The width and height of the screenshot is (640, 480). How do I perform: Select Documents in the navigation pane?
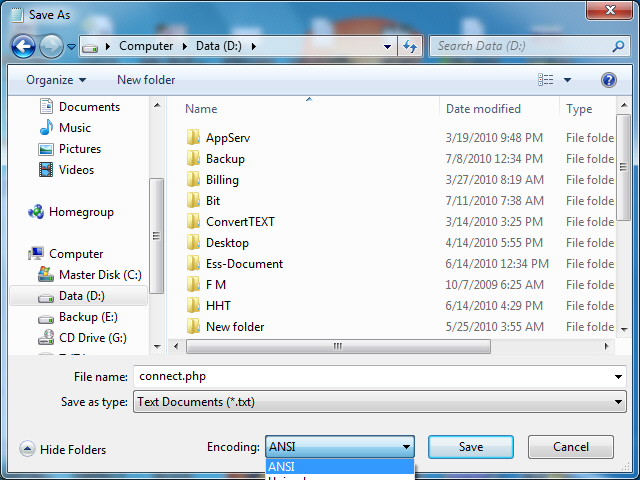[x=80, y=107]
